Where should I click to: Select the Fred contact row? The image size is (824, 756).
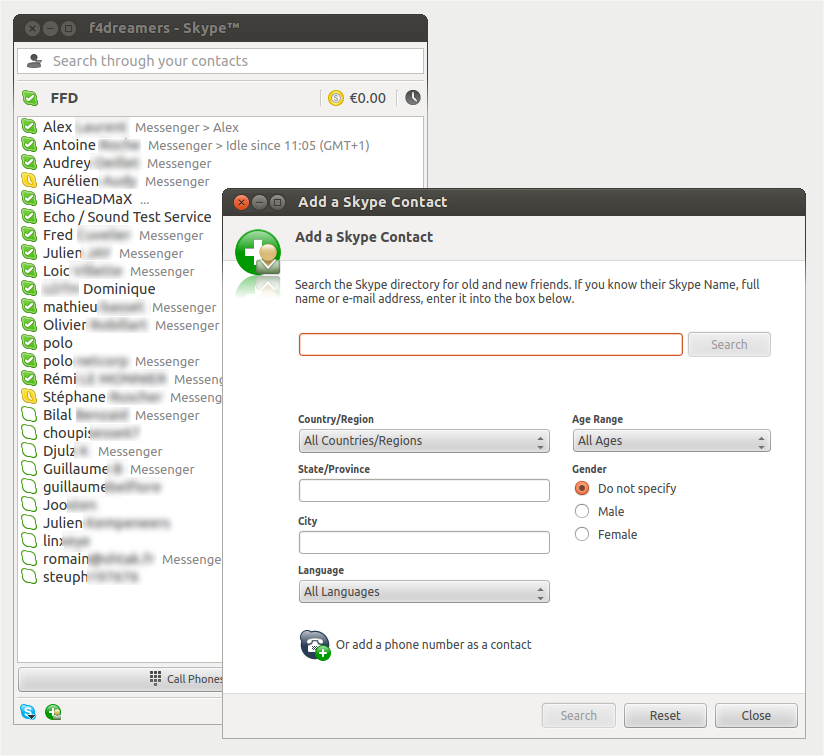click(x=121, y=235)
